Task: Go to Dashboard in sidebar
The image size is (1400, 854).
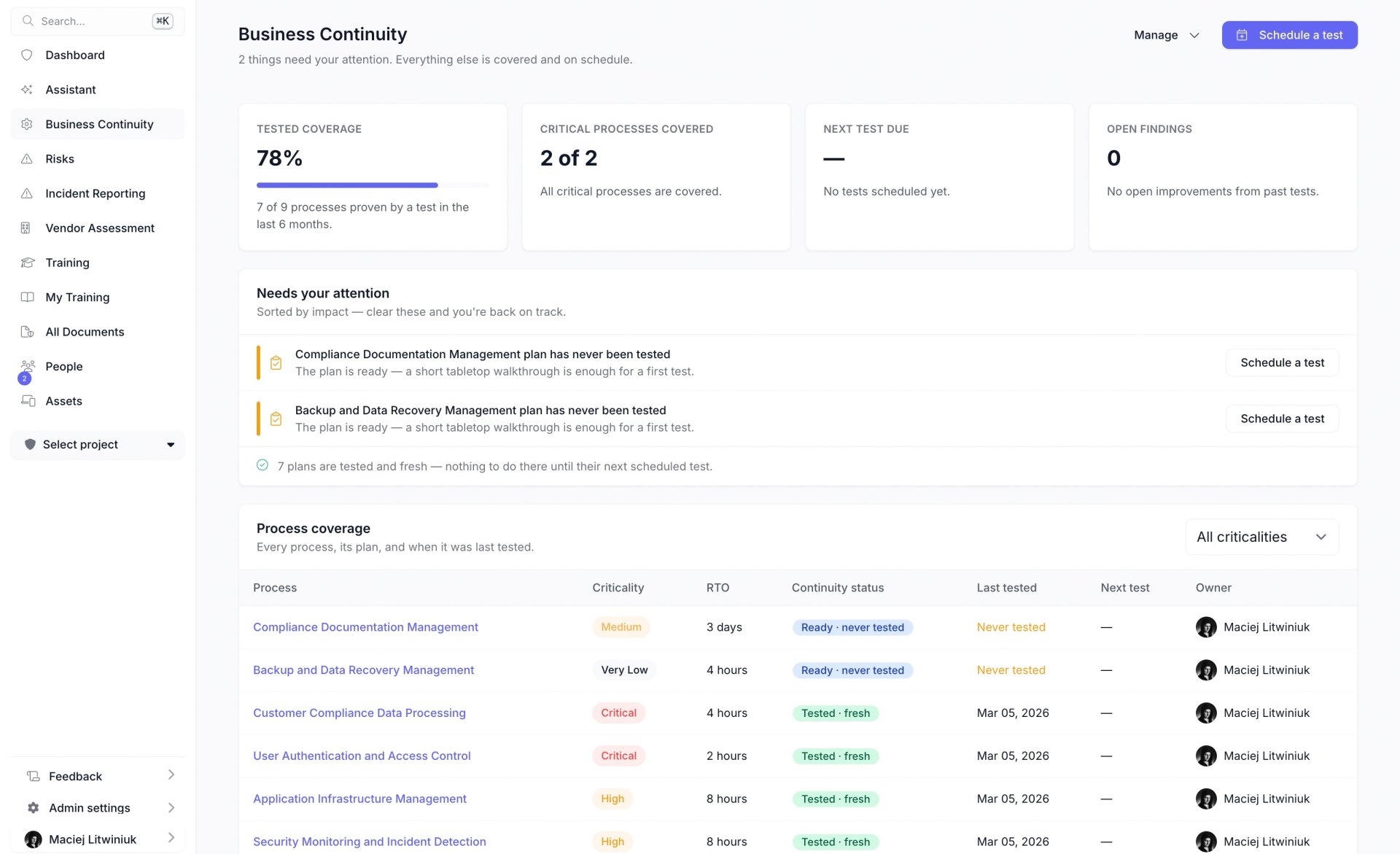Action: 98,55
